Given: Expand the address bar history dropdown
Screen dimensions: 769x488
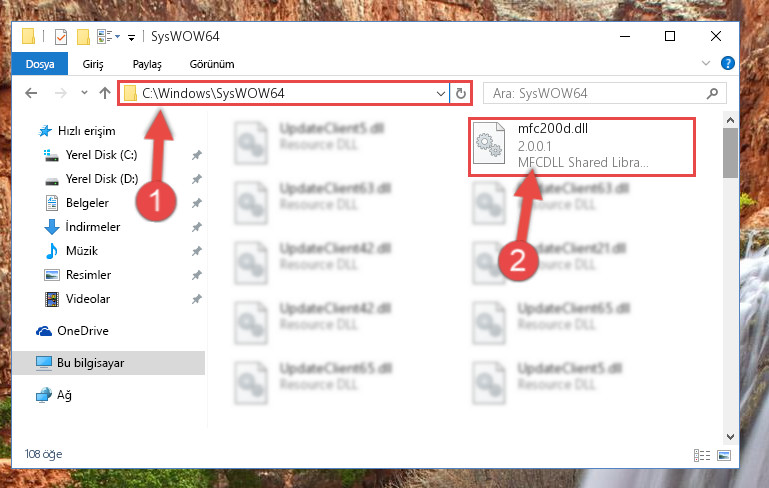Looking at the screenshot, I should (440, 93).
